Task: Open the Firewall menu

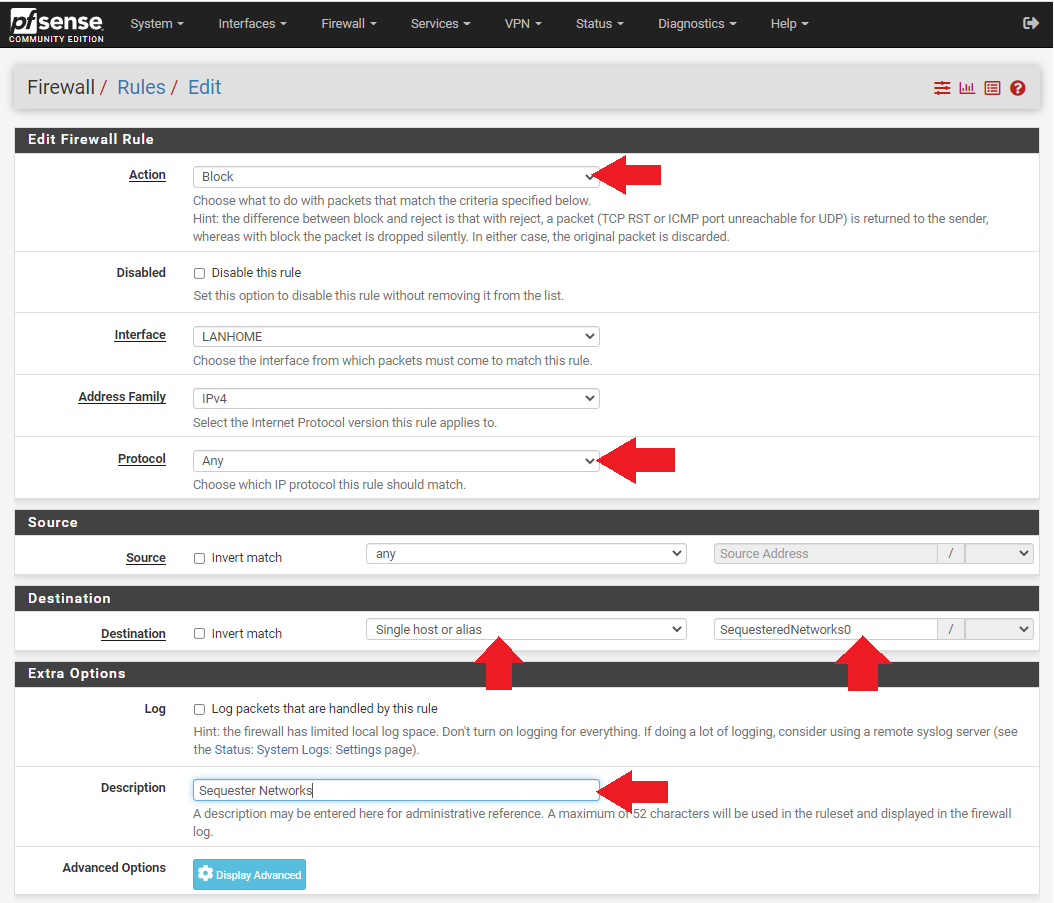Action: tap(349, 24)
